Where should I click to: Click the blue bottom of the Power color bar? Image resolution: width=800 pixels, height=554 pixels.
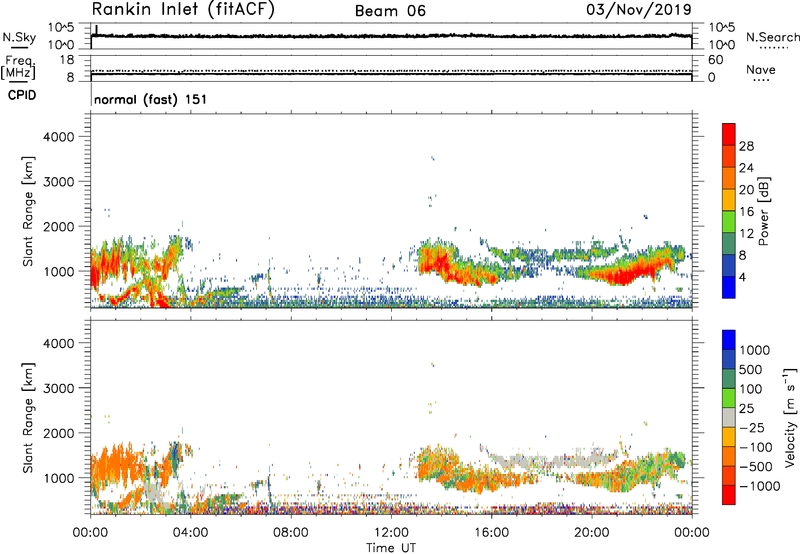tap(729, 287)
